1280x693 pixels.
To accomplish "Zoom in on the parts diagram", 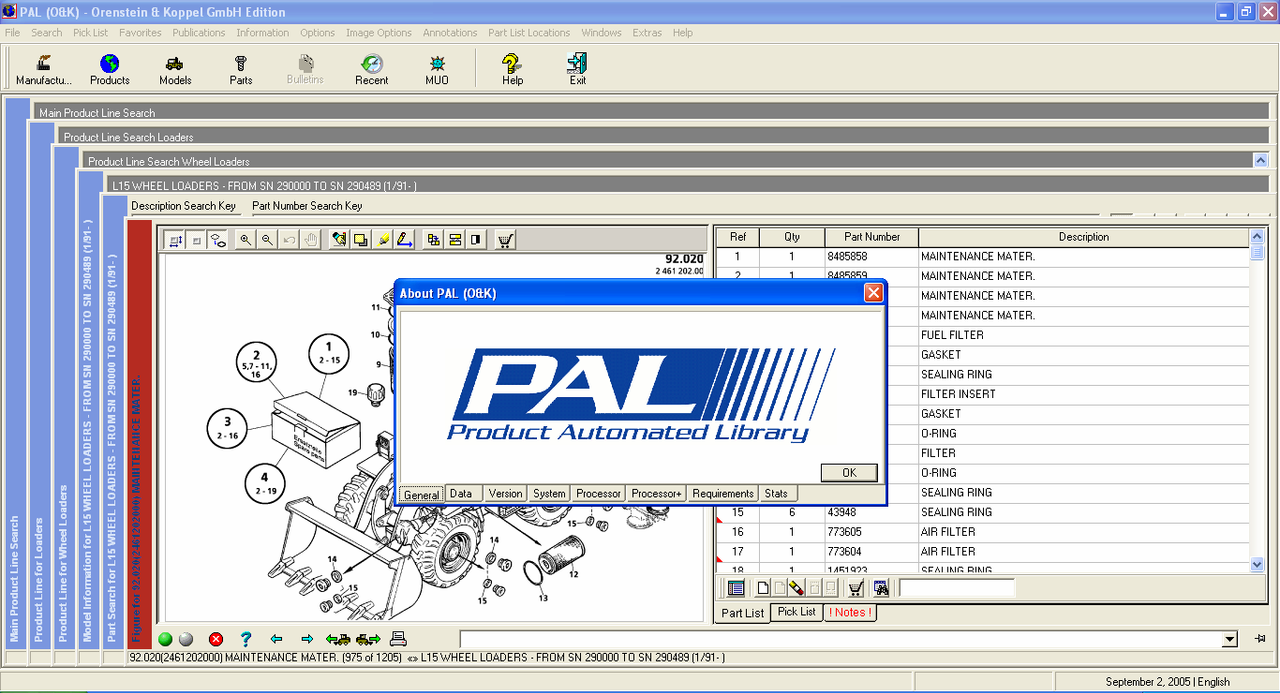I will pyautogui.click(x=245, y=240).
